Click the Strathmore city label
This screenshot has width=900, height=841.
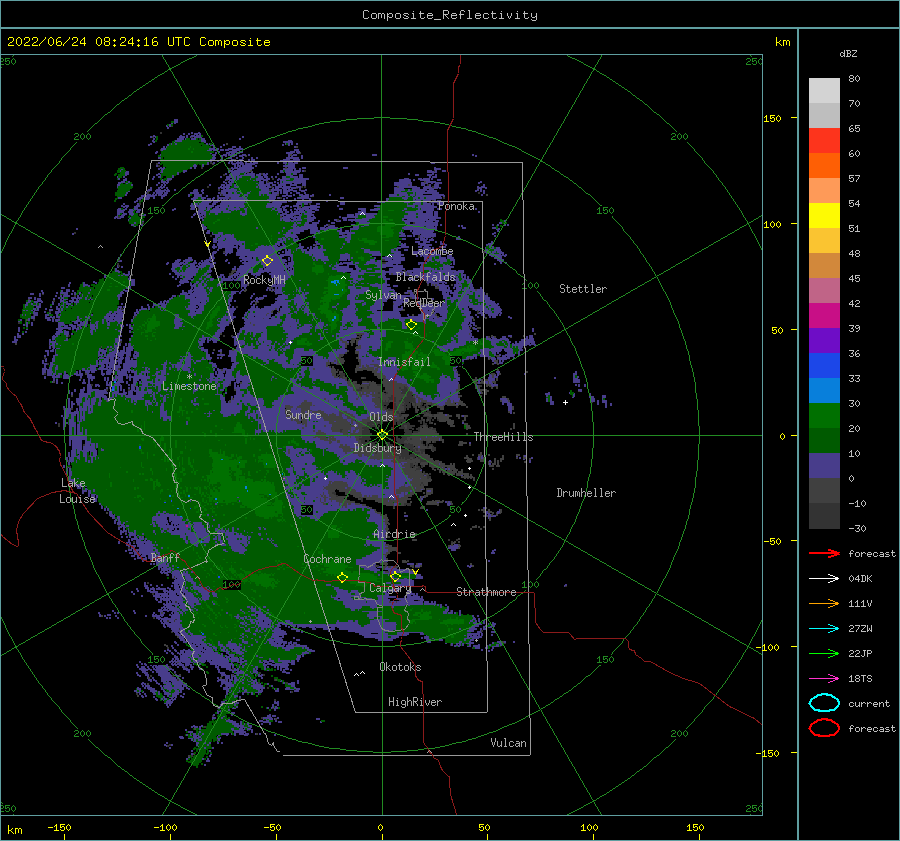[486, 592]
